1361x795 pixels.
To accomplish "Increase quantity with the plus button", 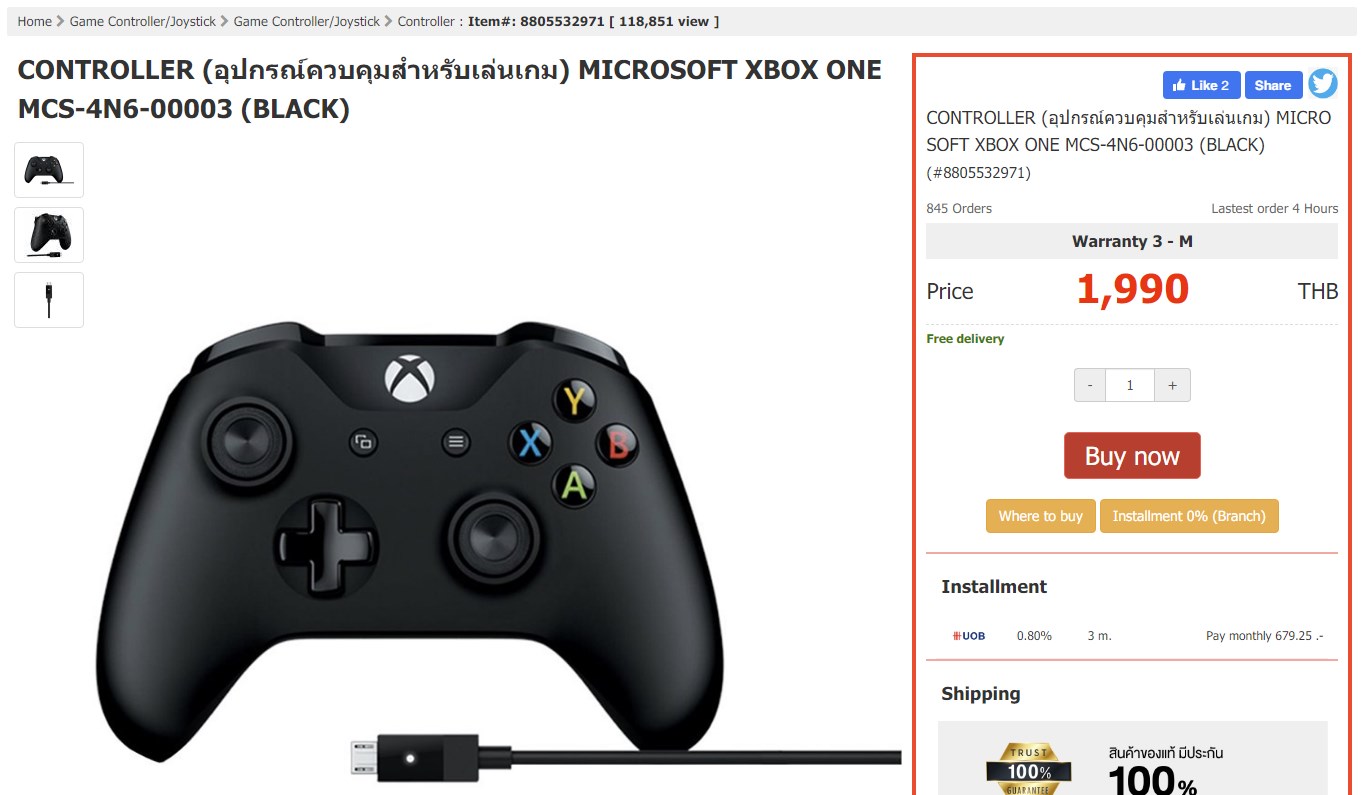I will [1172, 385].
